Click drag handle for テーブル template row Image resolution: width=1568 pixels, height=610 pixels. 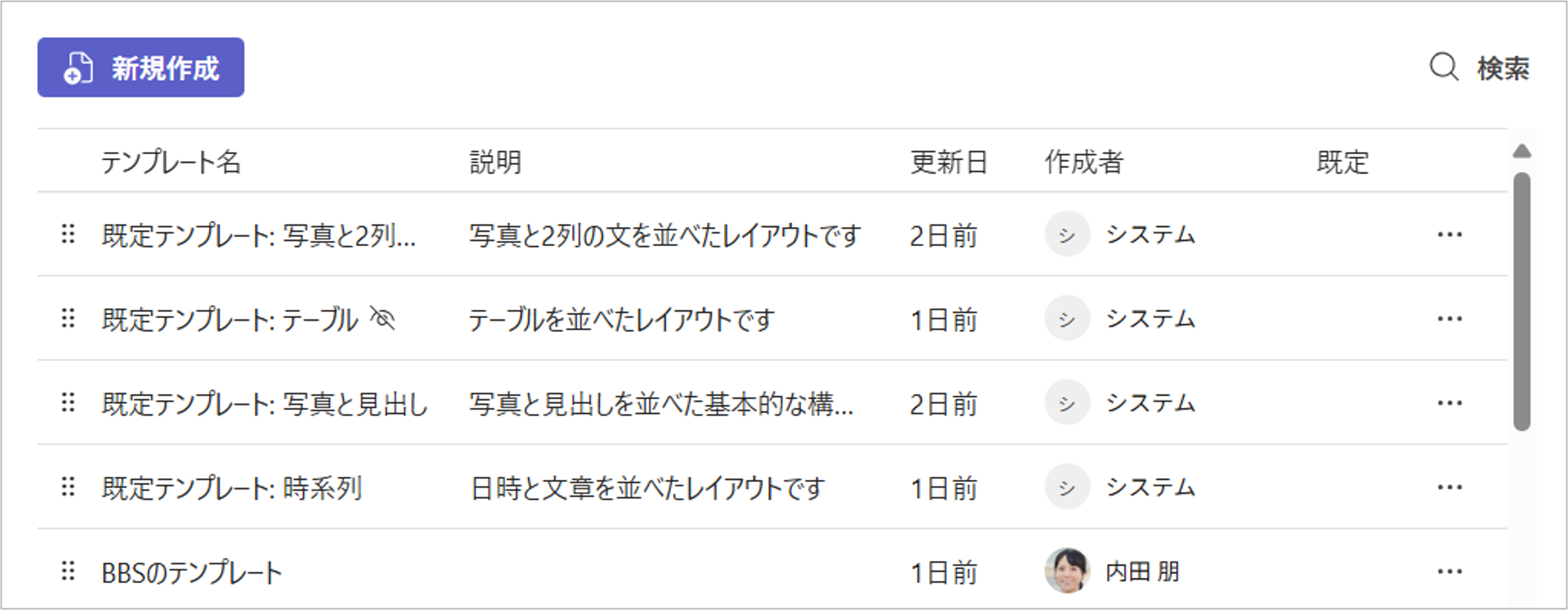pyautogui.click(x=68, y=319)
